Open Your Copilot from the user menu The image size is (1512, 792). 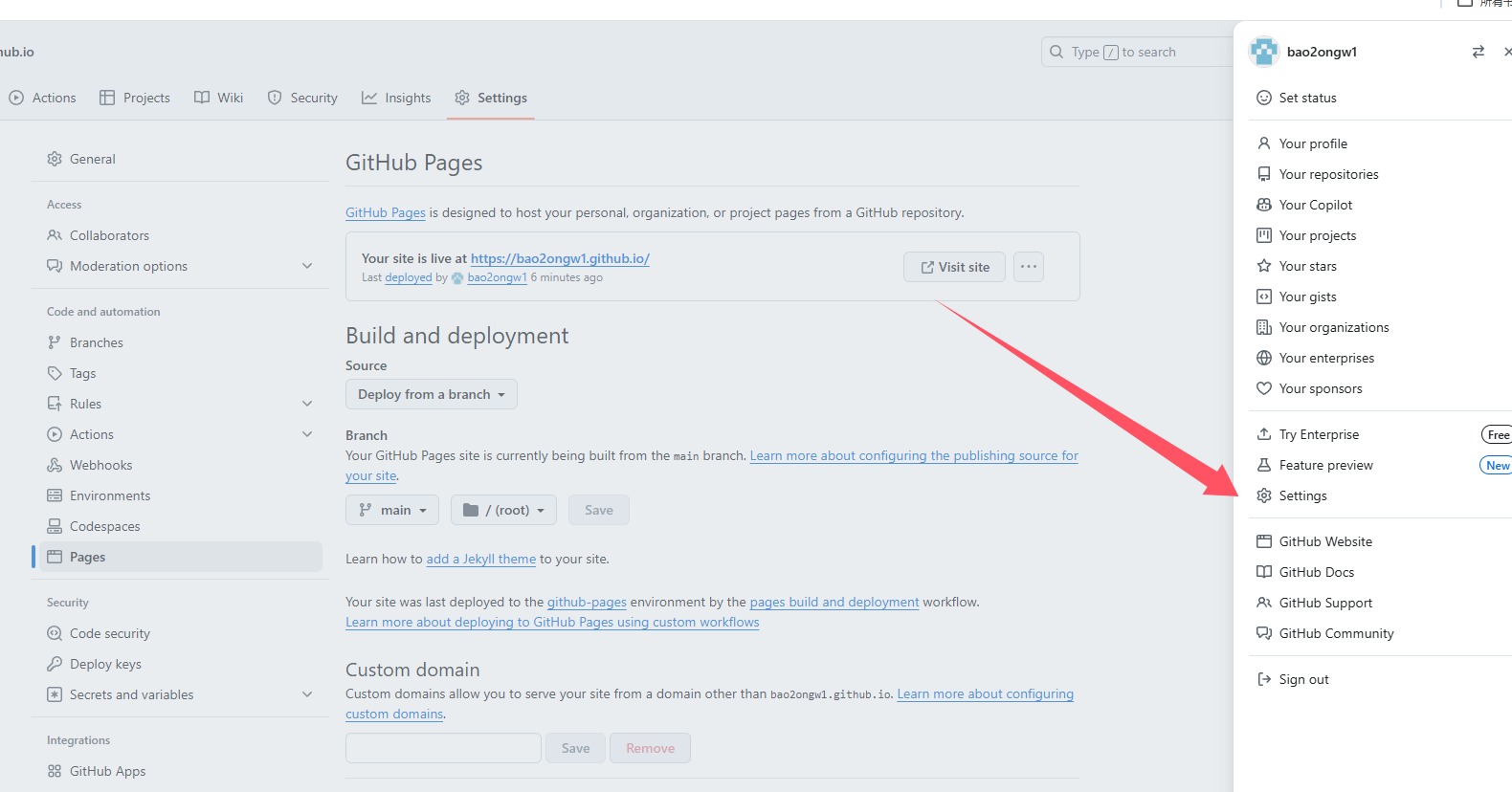(x=1315, y=205)
